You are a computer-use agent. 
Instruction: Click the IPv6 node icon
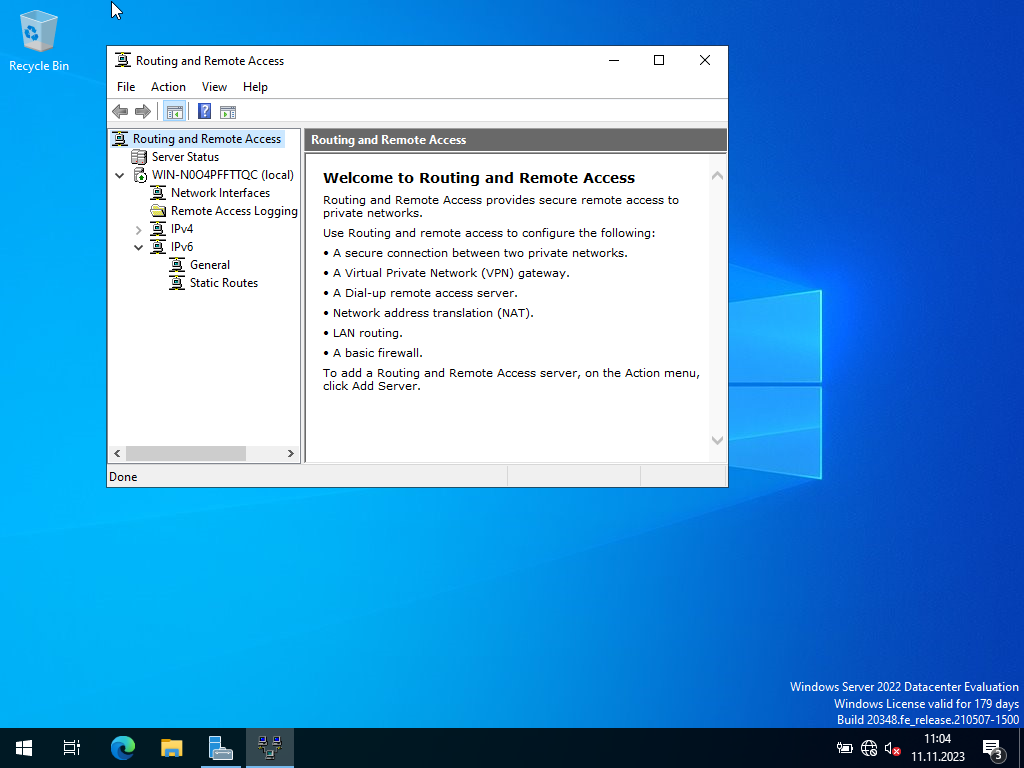point(158,247)
